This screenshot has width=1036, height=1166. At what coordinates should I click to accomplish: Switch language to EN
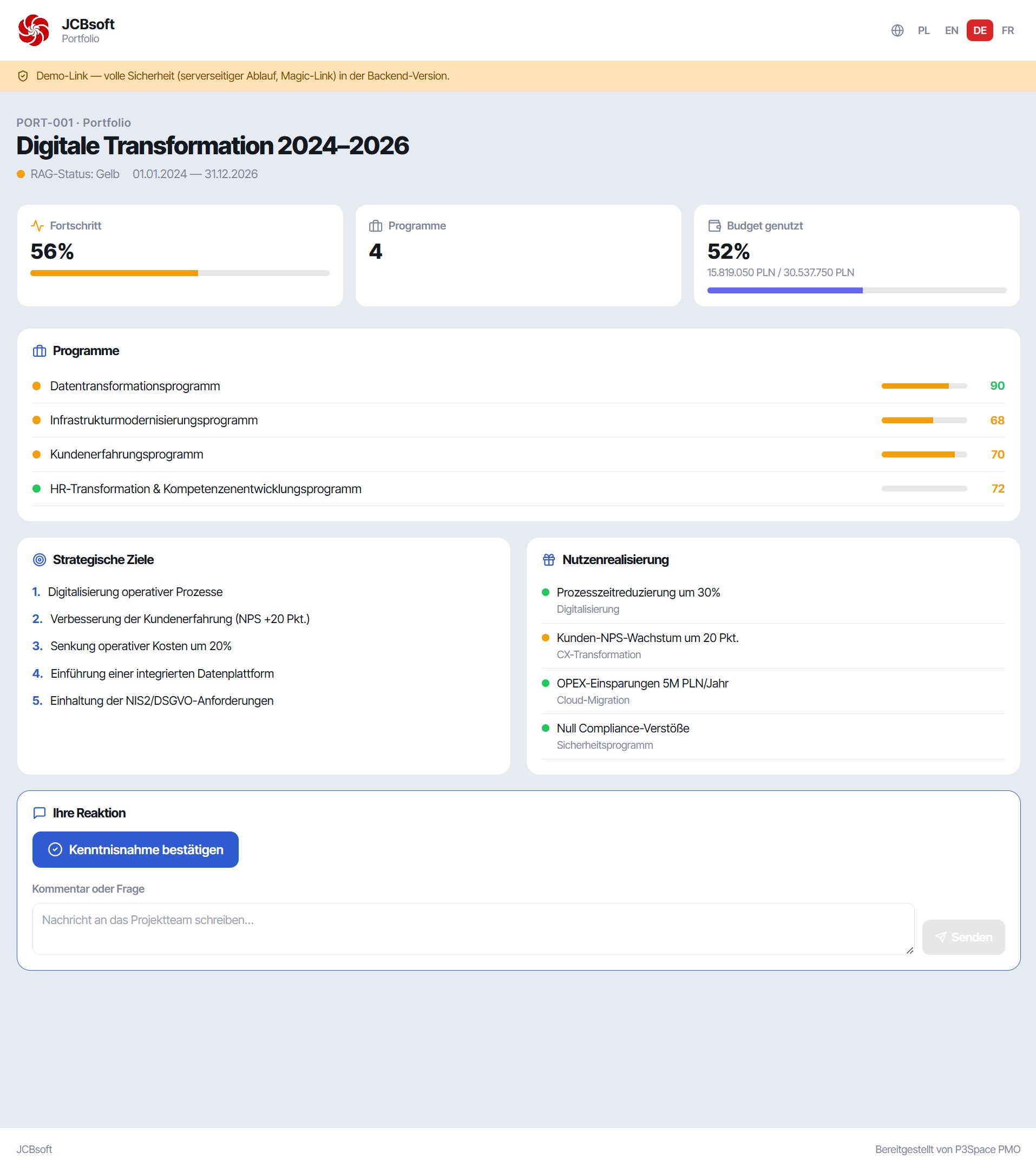click(951, 31)
